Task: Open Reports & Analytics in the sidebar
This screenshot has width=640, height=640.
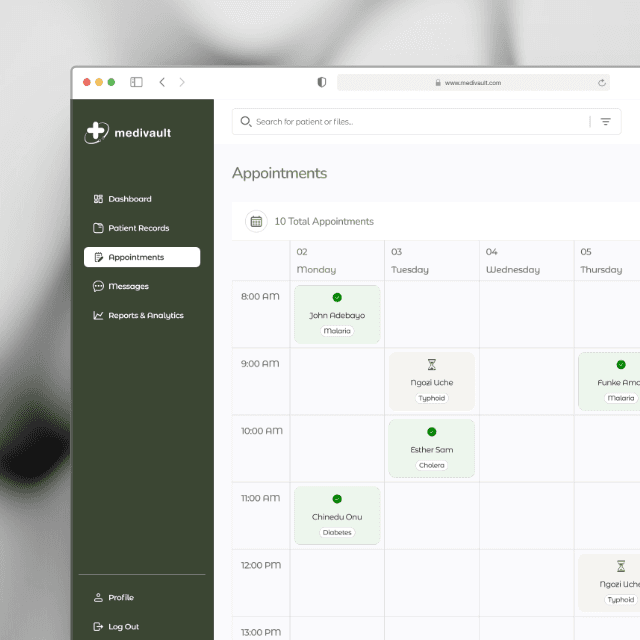Action: click(142, 315)
